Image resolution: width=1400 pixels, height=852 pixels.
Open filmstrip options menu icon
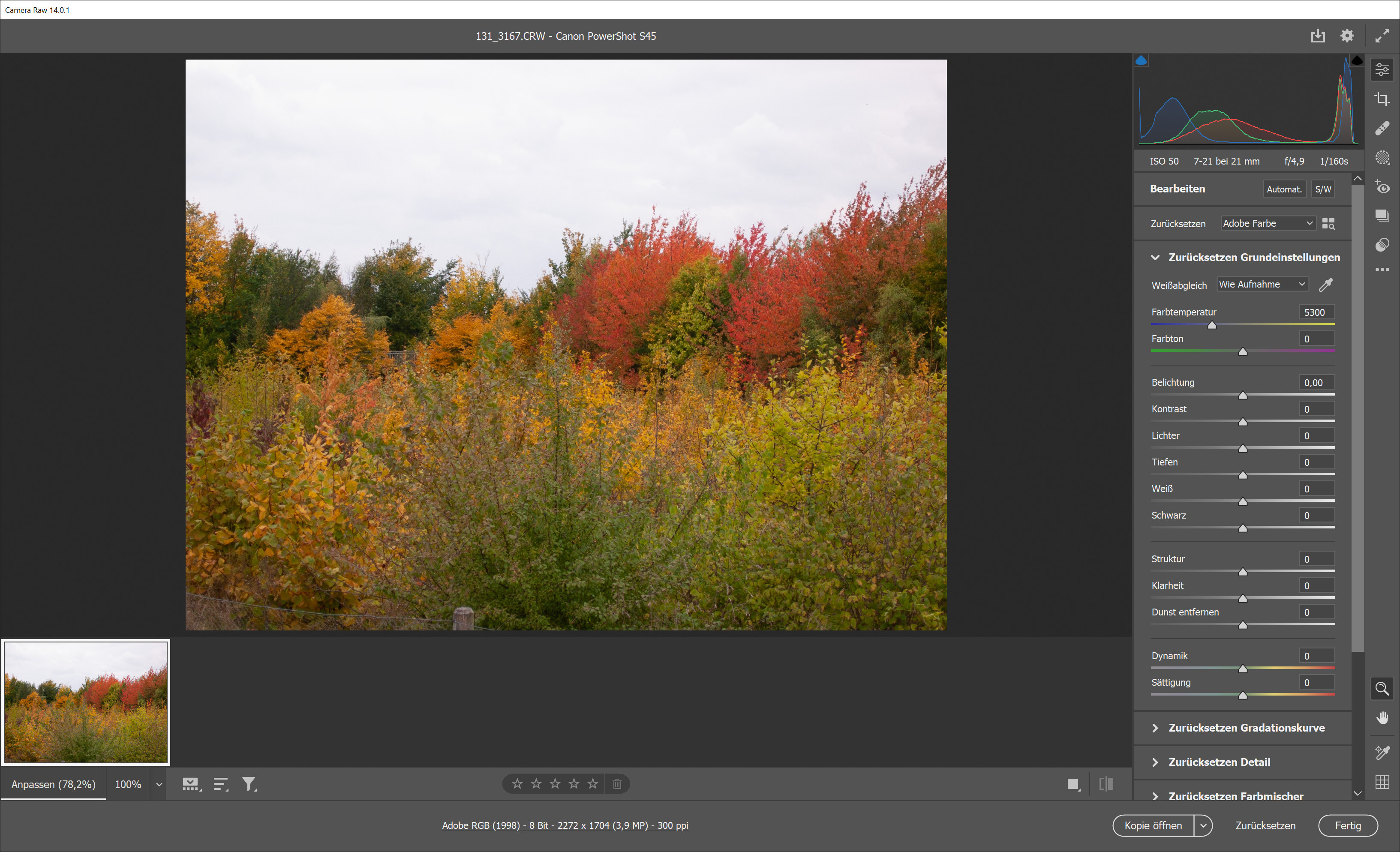coord(192,784)
